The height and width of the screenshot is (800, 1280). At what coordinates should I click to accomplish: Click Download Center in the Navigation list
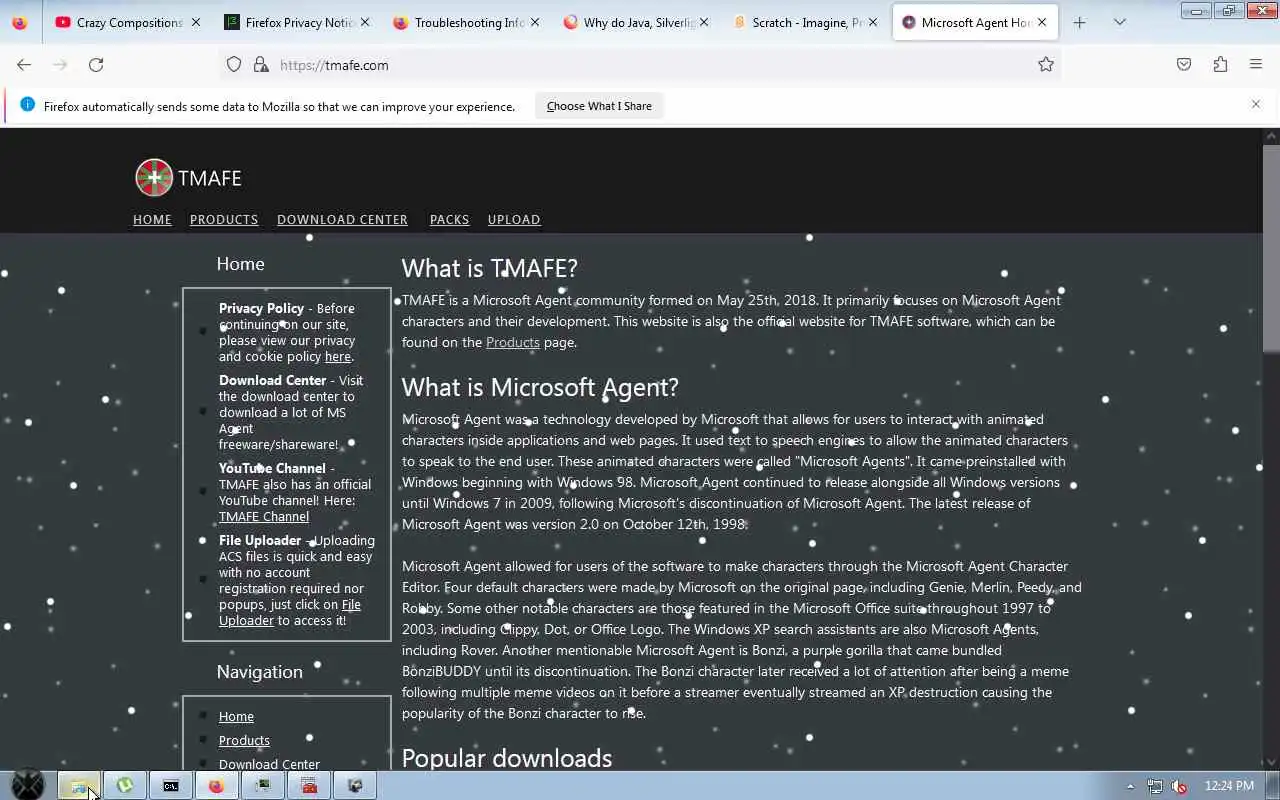pyautogui.click(x=269, y=765)
